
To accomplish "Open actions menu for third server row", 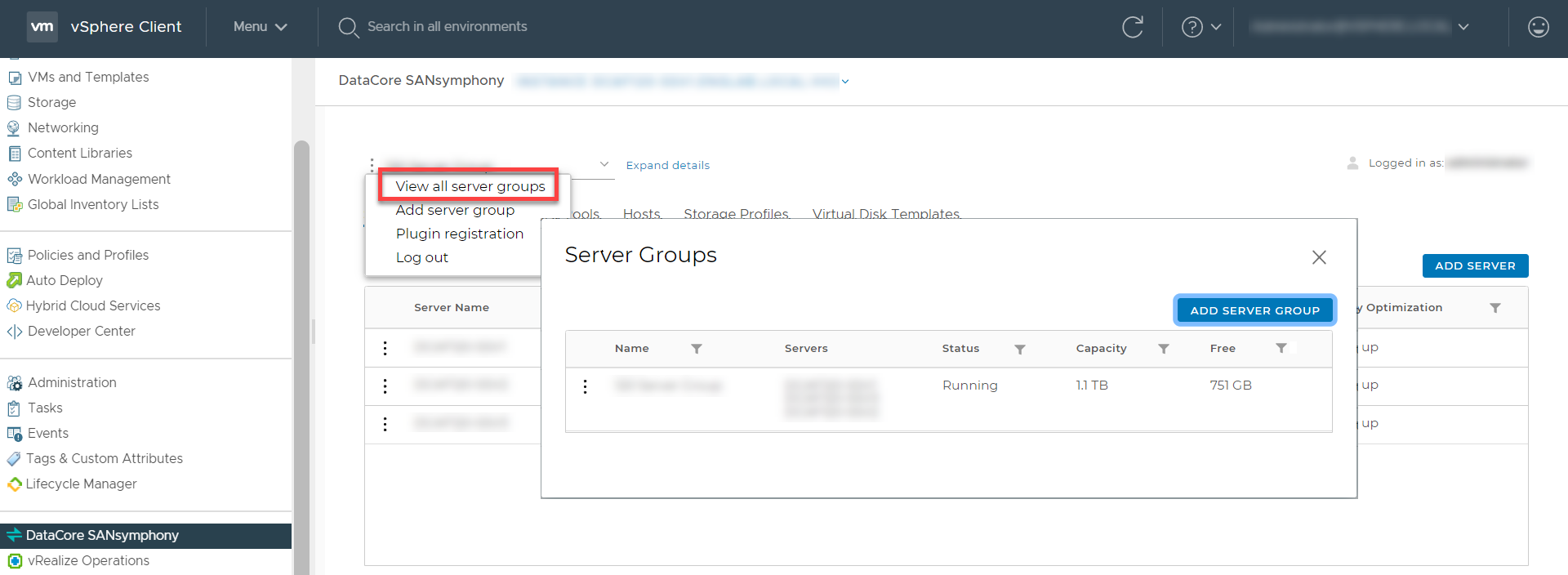I will [385, 424].
